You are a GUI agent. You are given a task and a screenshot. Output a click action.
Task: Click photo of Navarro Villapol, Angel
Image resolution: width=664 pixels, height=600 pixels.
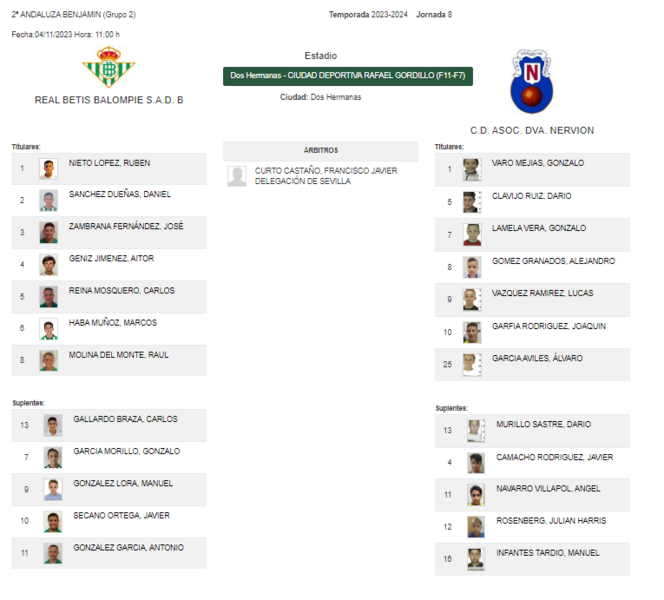coord(476,495)
